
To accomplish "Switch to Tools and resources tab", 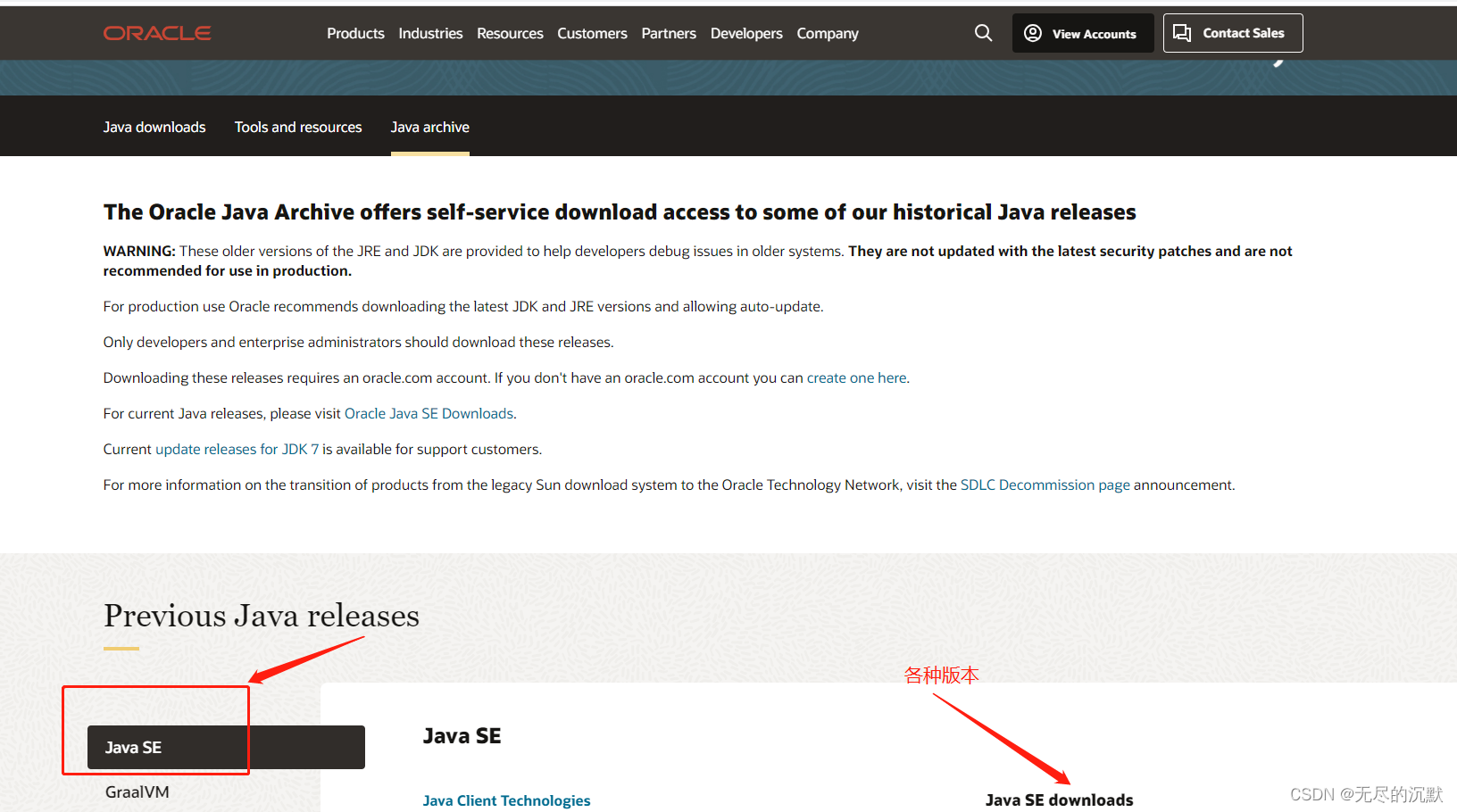I will click(x=298, y=127).
